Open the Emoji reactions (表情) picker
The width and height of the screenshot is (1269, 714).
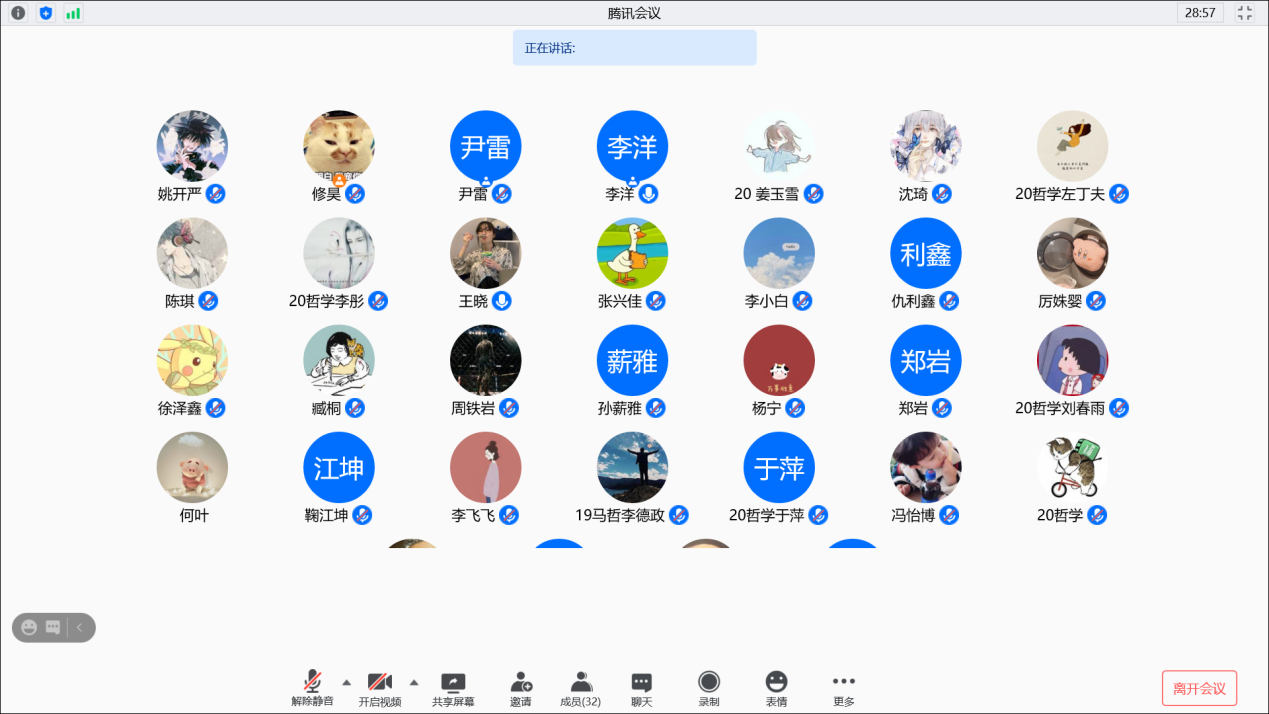point(776,689)
